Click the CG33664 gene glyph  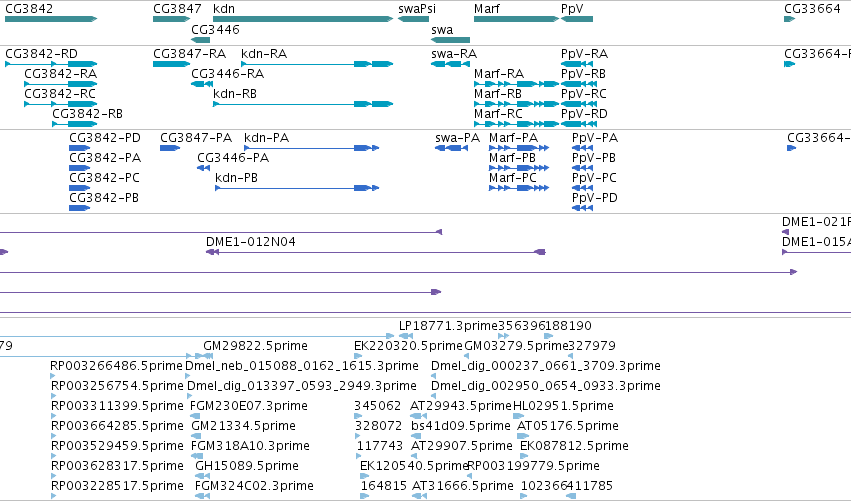tap(790, 19)
